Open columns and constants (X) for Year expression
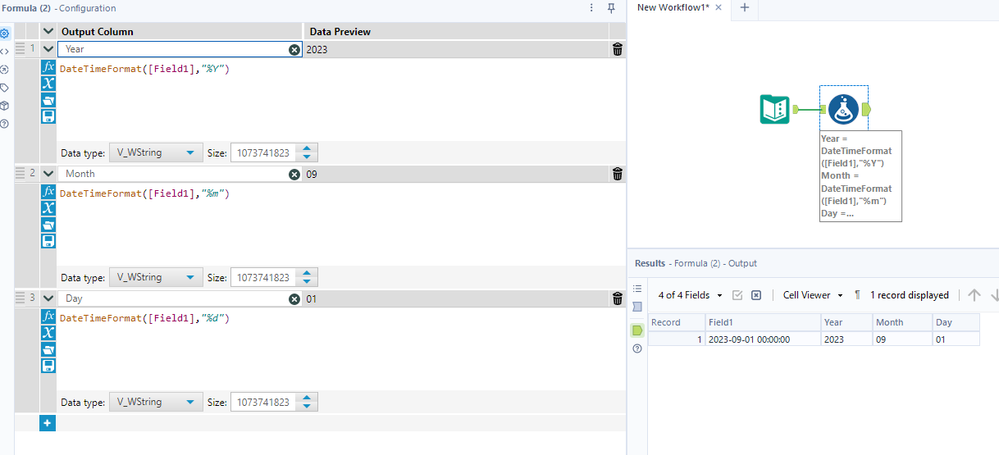The height and width of the screenshot is (455, 999). coord(48,83)
